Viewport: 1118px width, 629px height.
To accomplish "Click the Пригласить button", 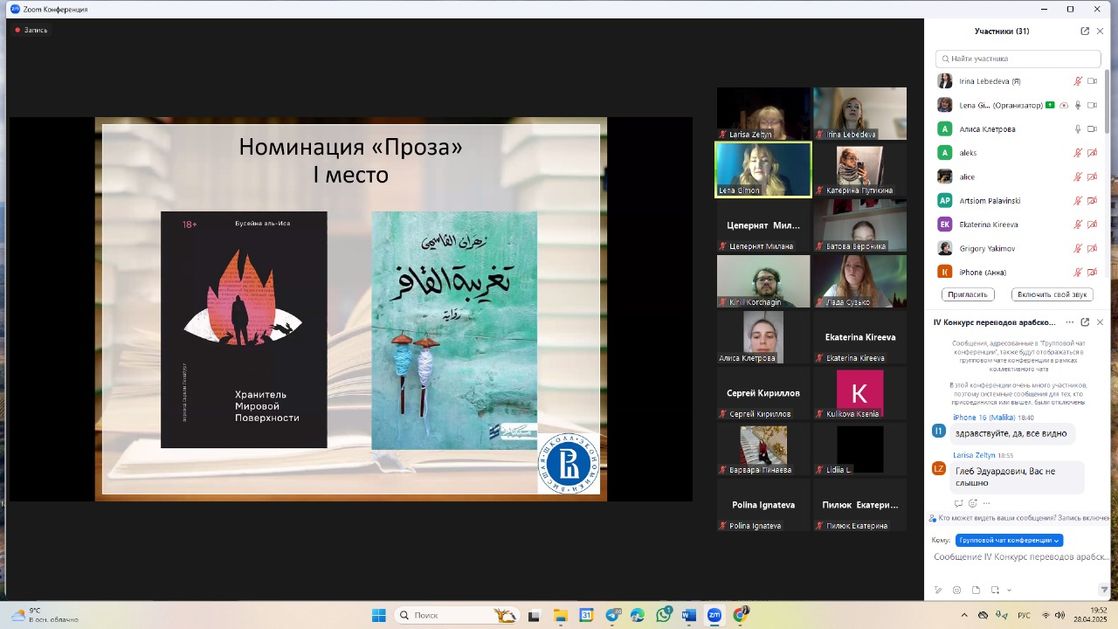I will pos(968,295).
